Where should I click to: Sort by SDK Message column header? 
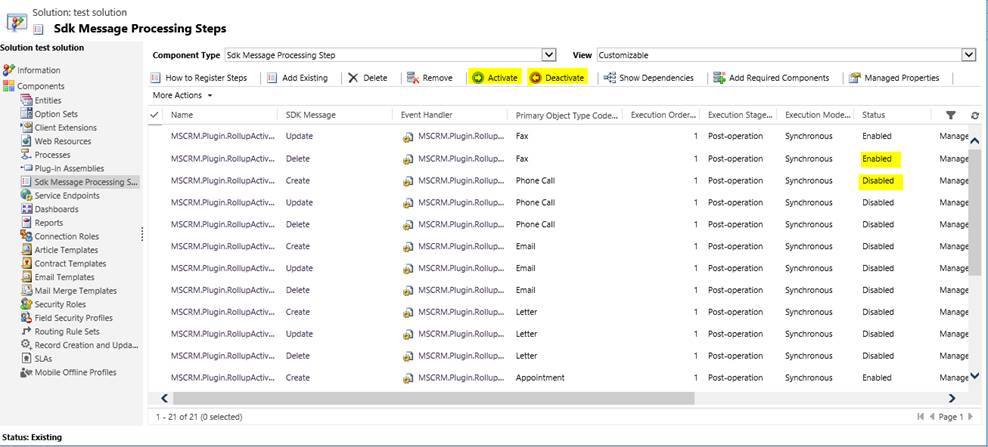coord(311,115)
